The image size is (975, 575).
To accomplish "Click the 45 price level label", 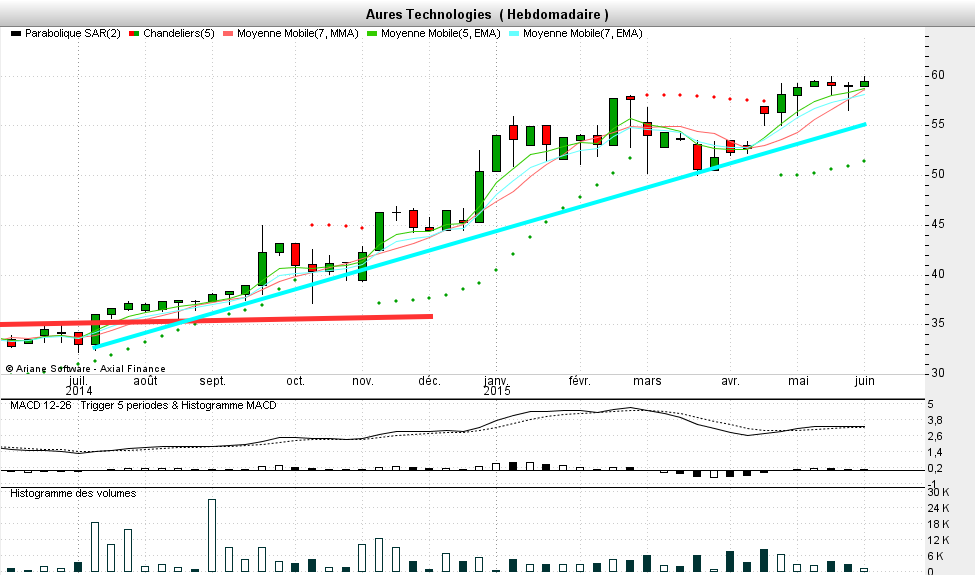I will [x=938, y=224].
